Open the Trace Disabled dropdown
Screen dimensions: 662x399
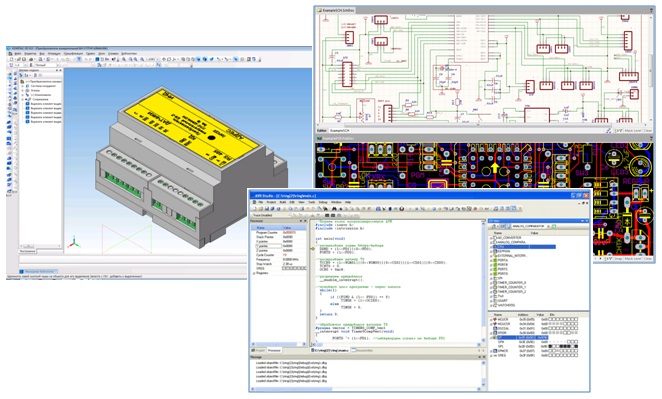click(271, 215)
